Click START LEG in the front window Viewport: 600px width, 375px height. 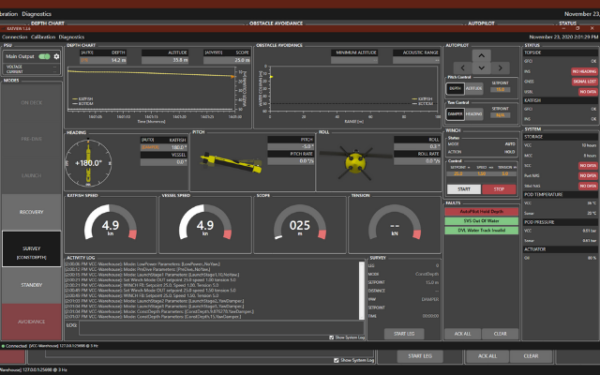[x=404, y=334]
